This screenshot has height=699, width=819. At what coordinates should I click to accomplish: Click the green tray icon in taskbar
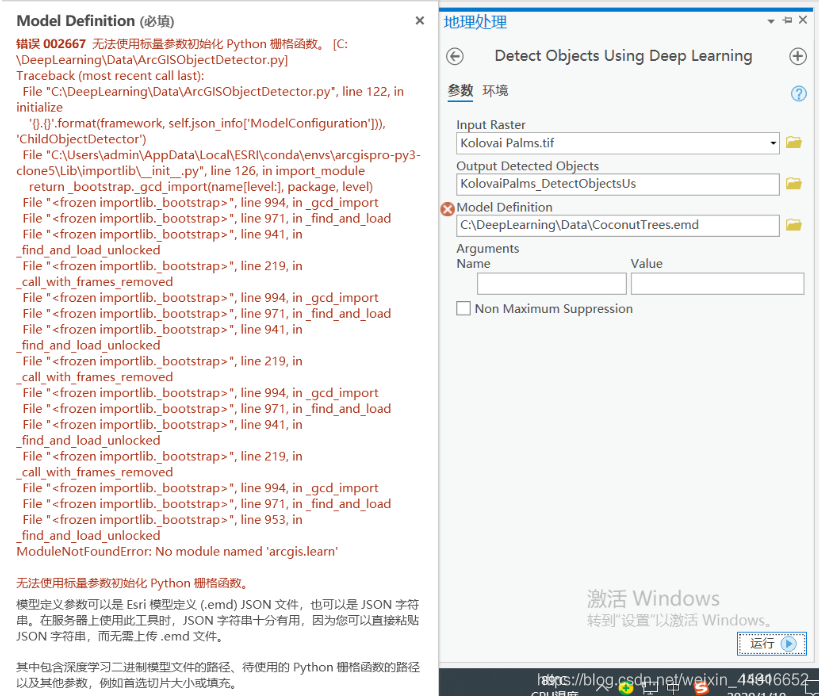[x=626, y=688]
